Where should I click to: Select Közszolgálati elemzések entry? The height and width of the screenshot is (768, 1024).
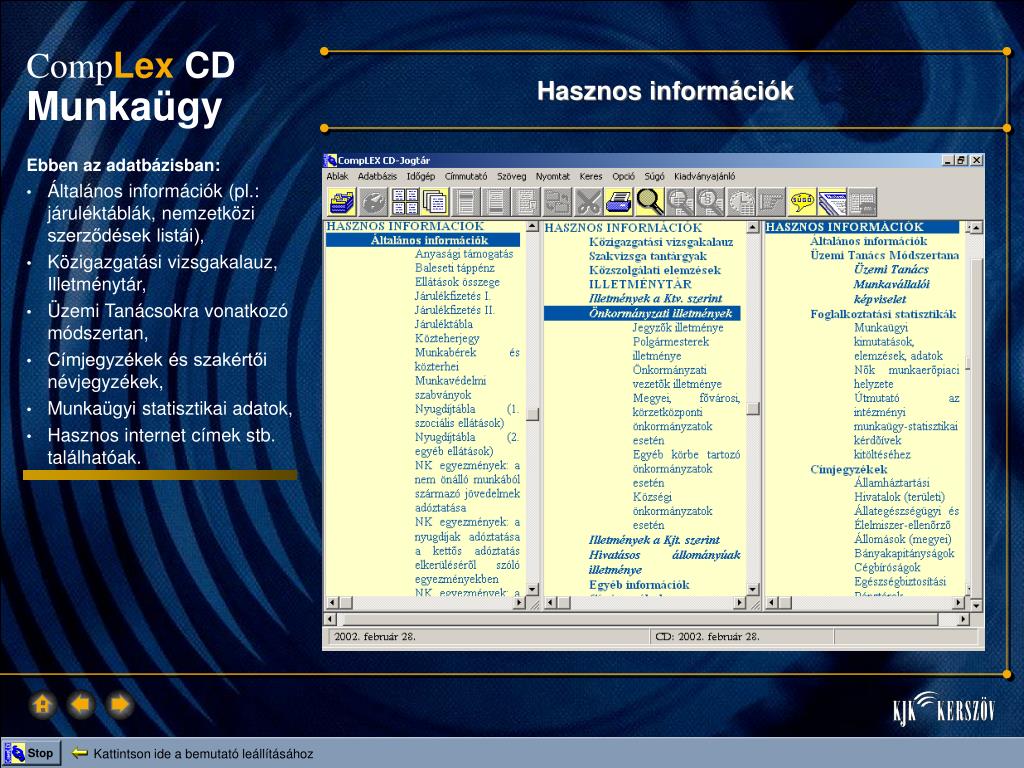tap(654, 270)
